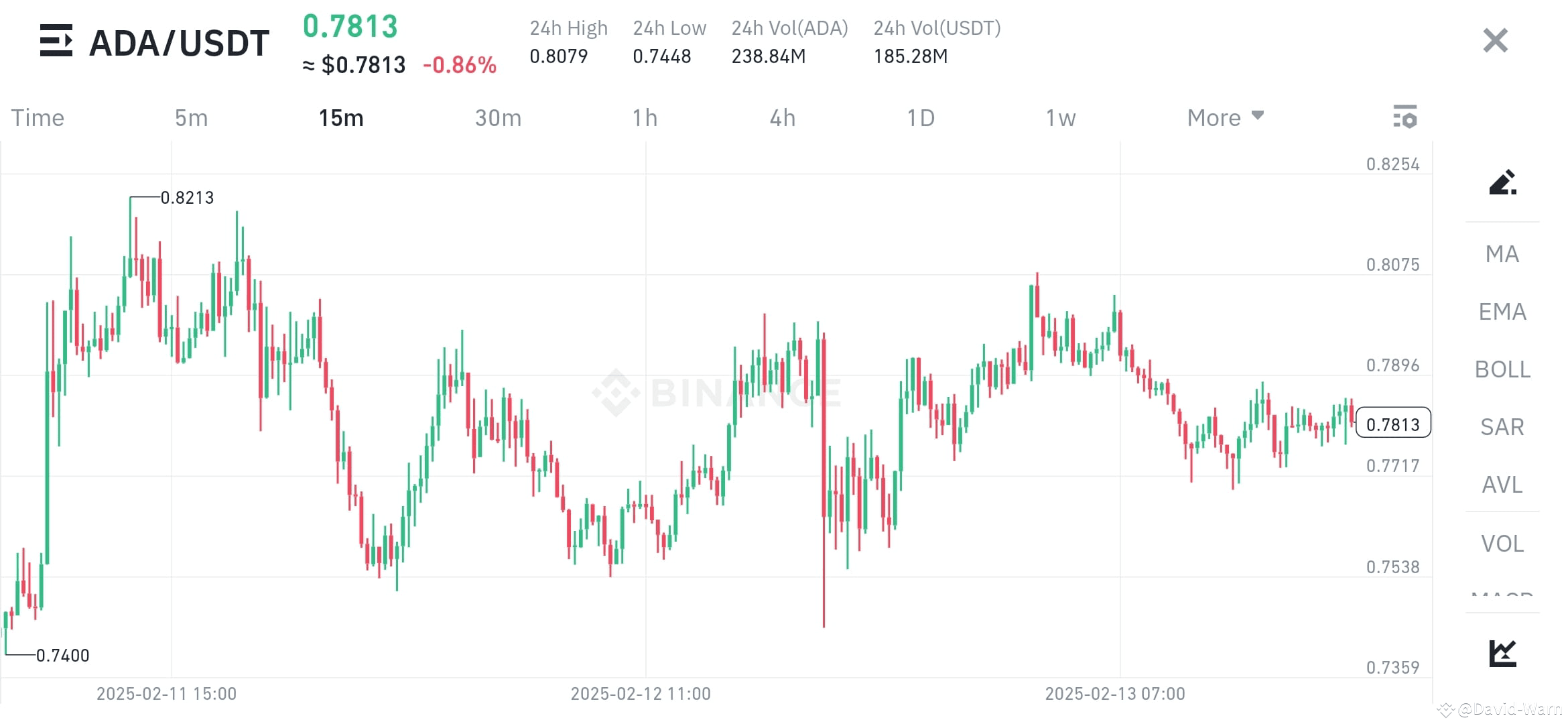Open the trading pair list icon beside ADA/USDT

[58, 42]
